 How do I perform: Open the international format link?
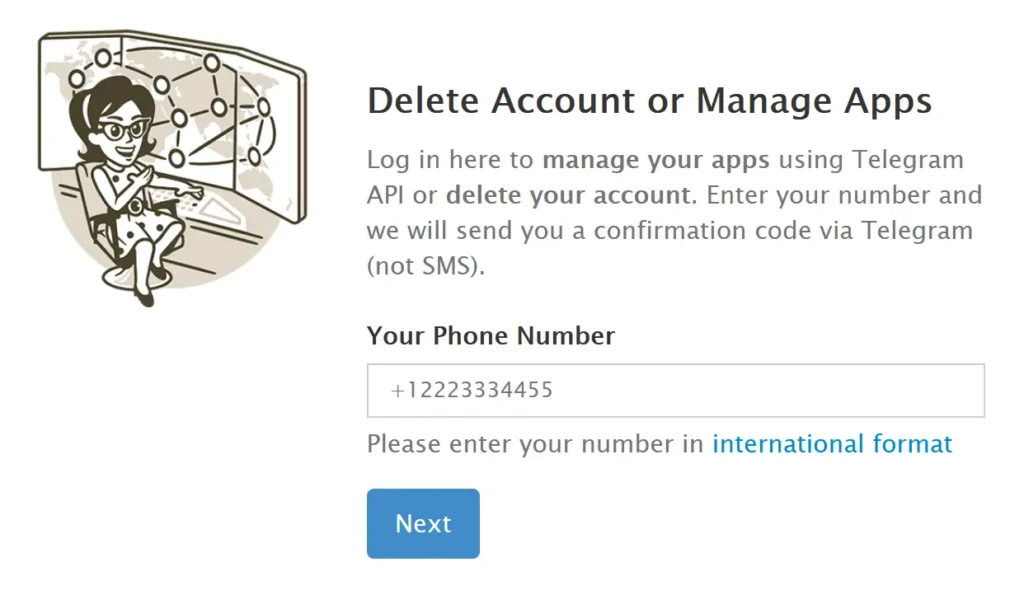[x=832, y=443]
